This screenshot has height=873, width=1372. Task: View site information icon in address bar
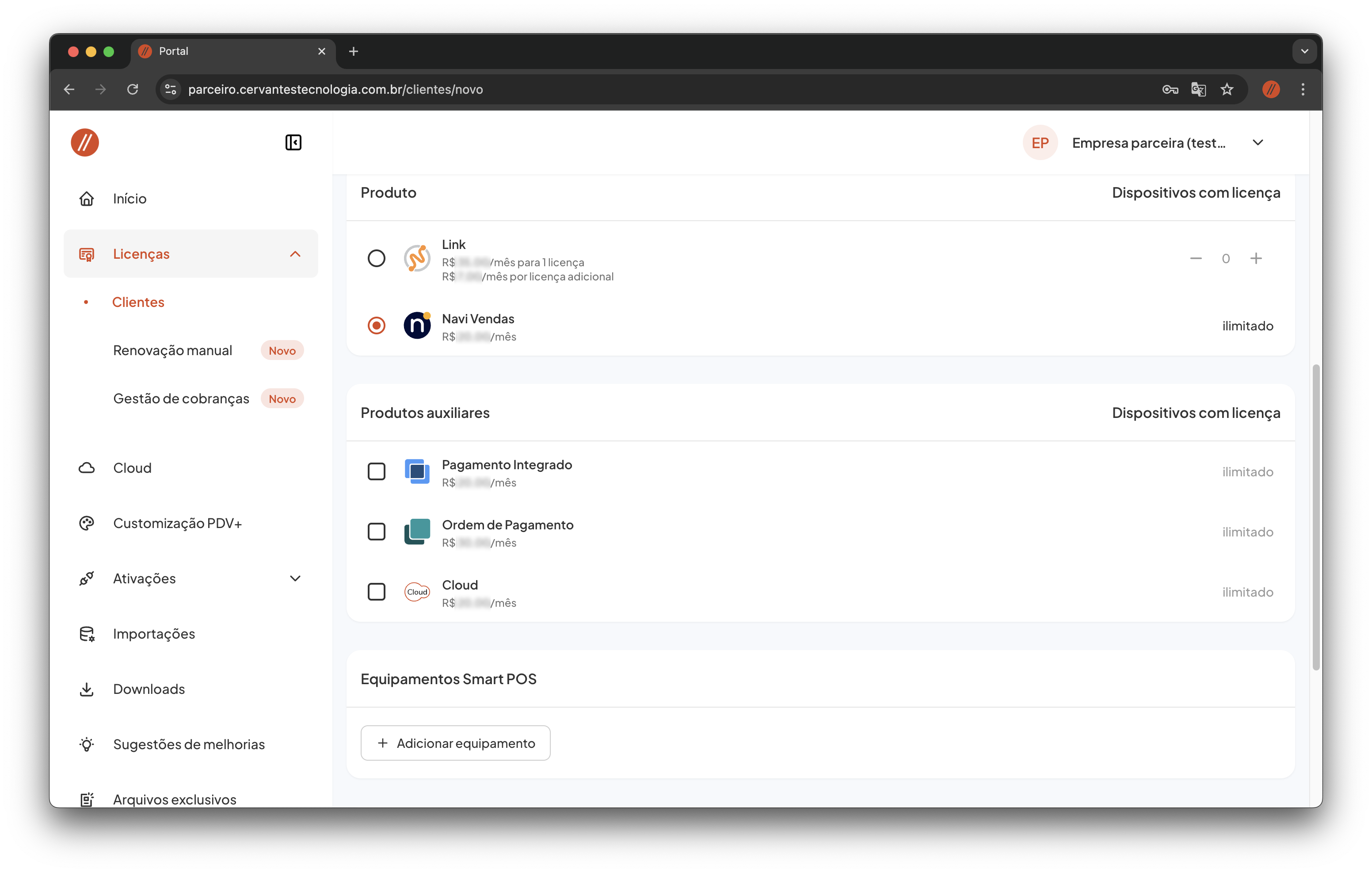[x=171, y=89]
